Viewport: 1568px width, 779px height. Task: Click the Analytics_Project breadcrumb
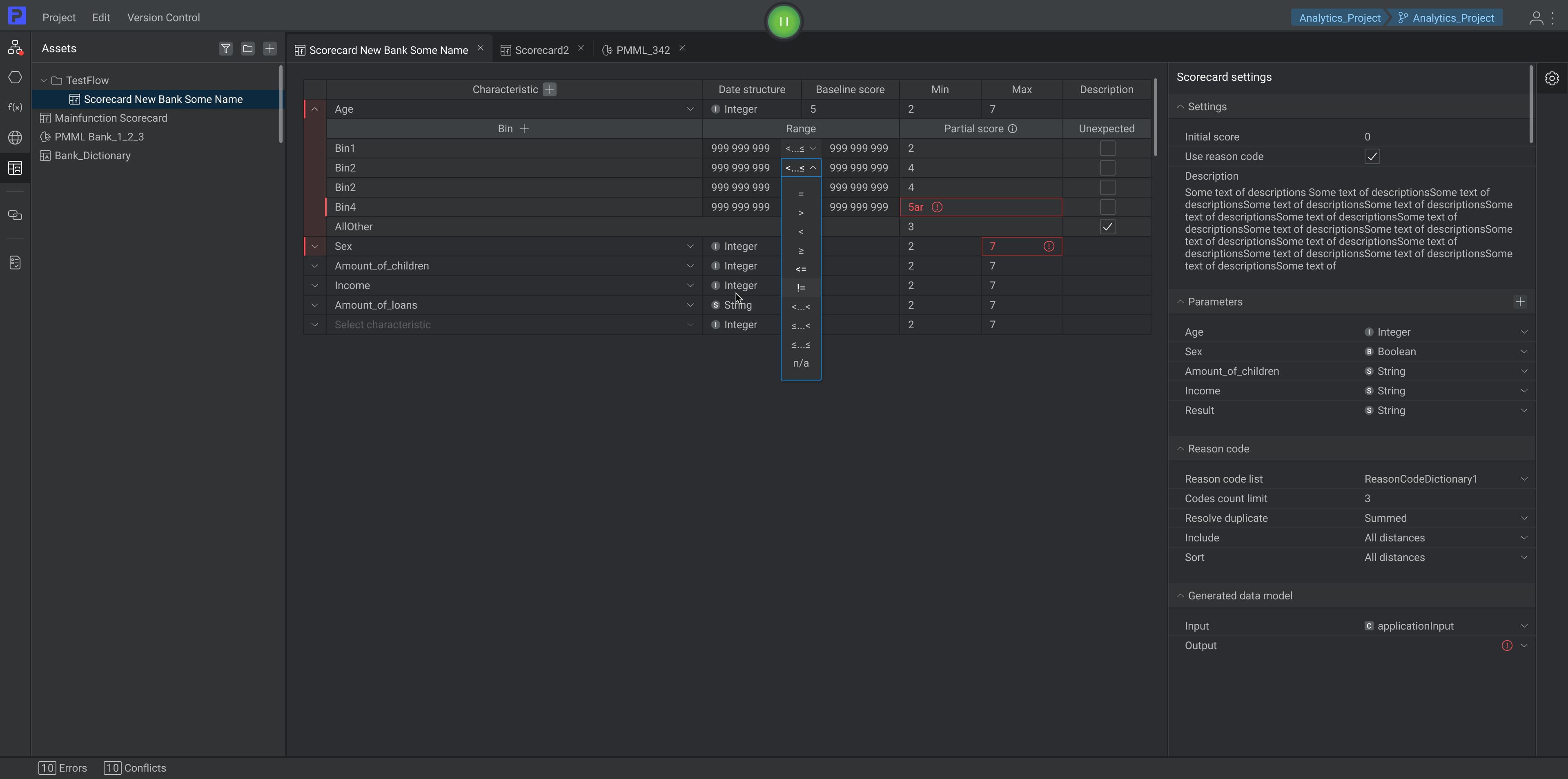pyautogui.click(x=1339, y=18)
